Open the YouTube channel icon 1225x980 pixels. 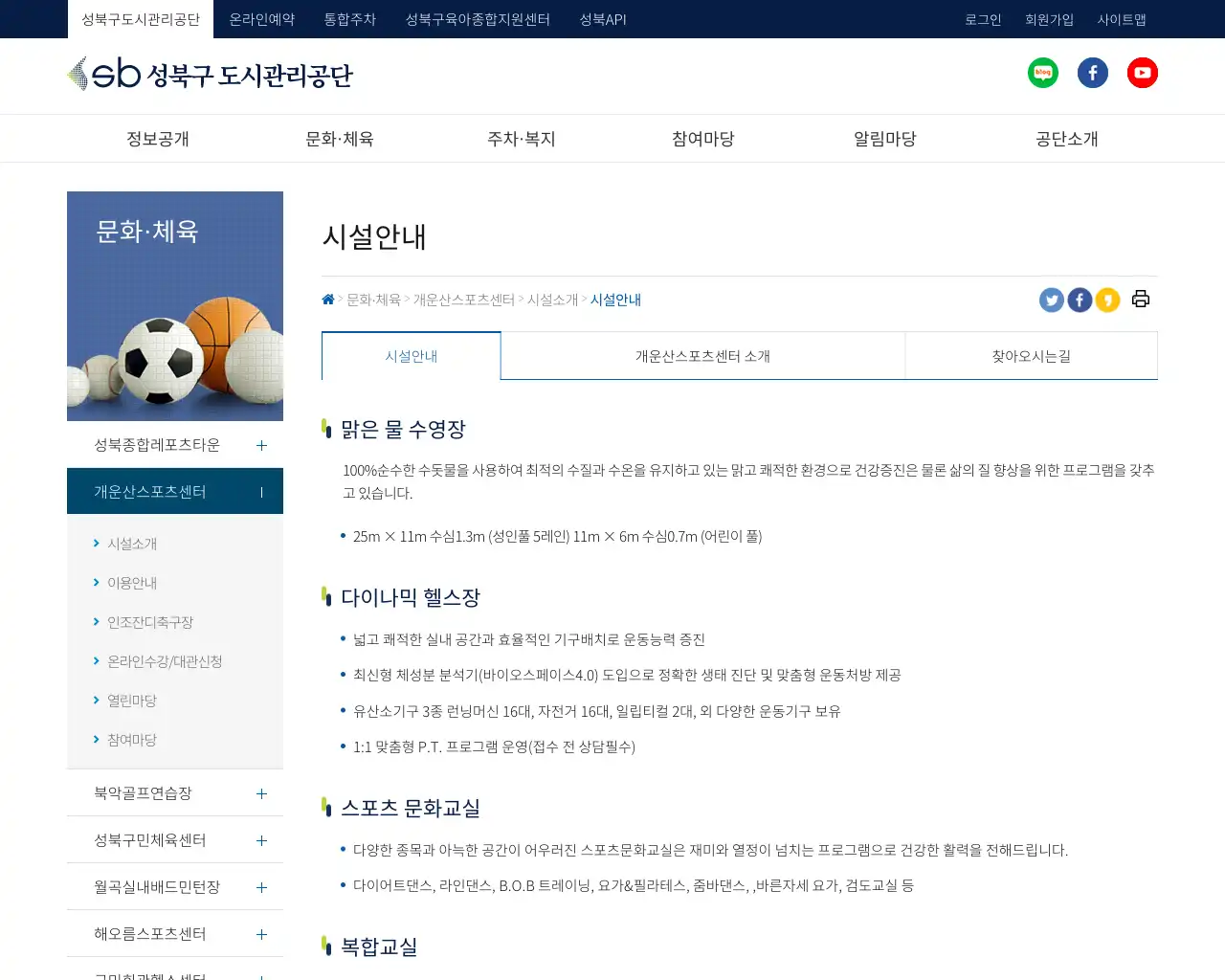point(1142,72)
